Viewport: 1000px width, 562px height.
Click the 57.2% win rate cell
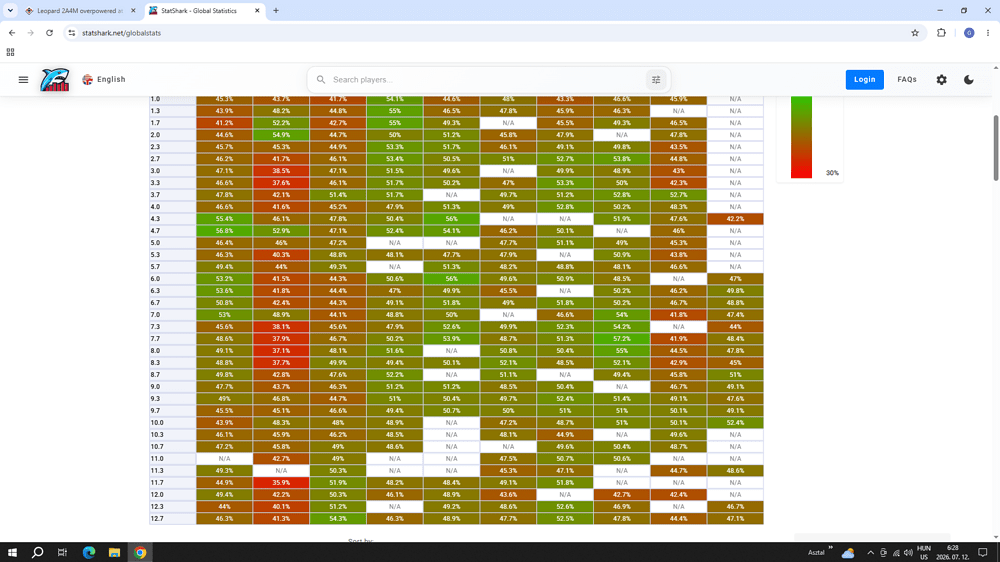(x=622, y=339)
